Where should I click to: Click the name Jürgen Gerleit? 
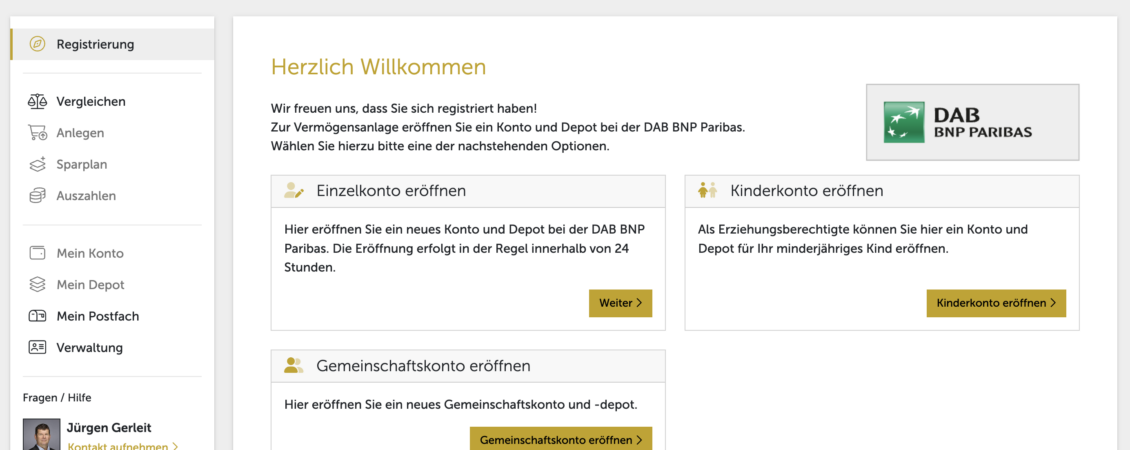tap(109, 428)
